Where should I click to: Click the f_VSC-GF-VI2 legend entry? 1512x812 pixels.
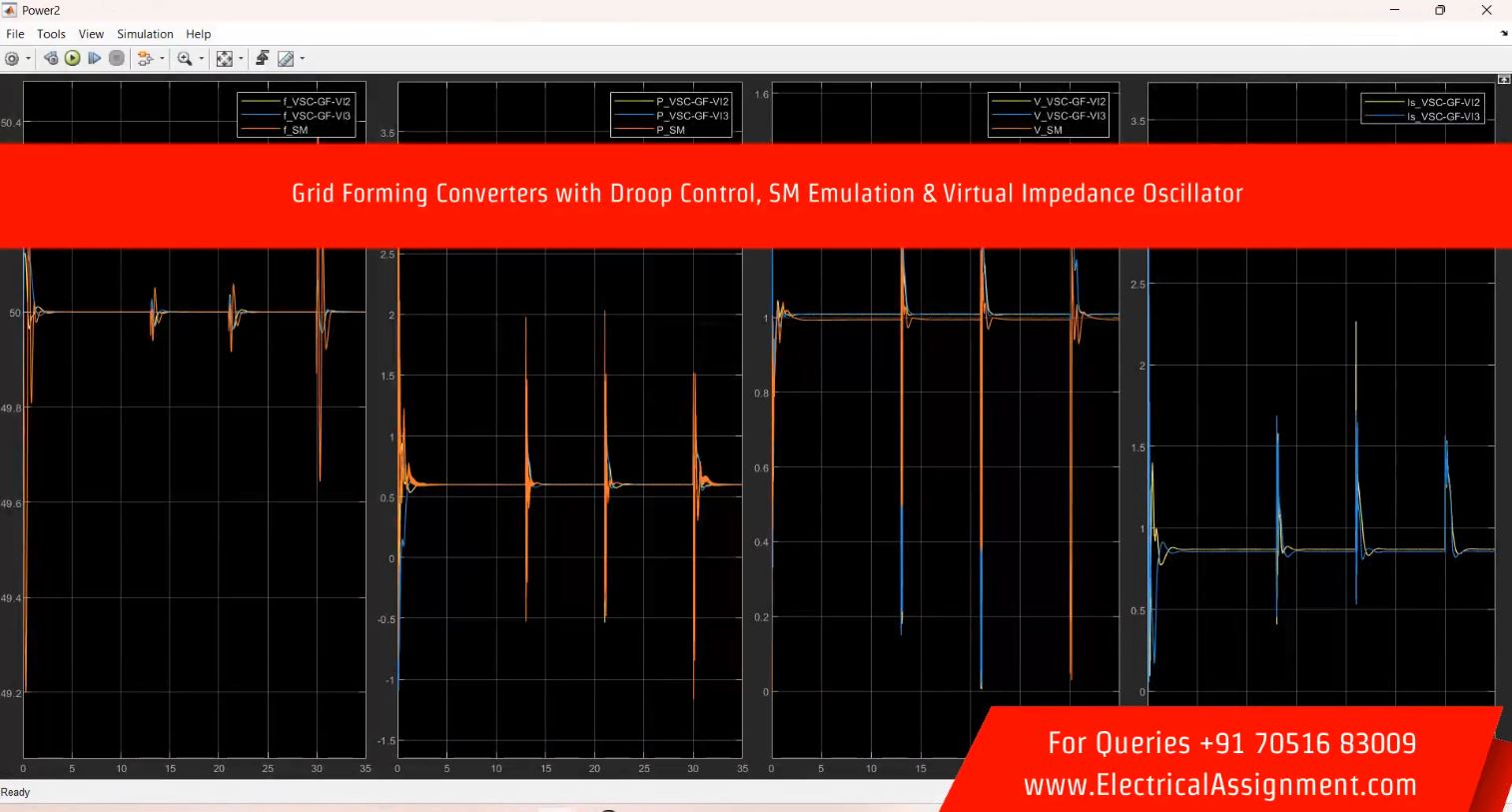click(317, 101)
